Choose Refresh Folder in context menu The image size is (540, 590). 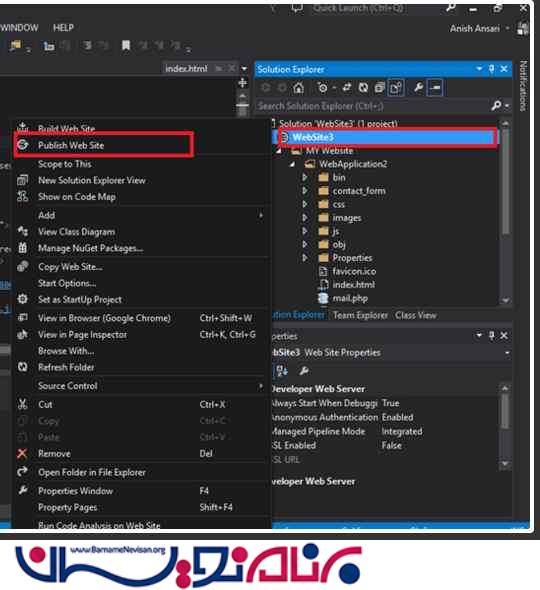tap(66, 367)
